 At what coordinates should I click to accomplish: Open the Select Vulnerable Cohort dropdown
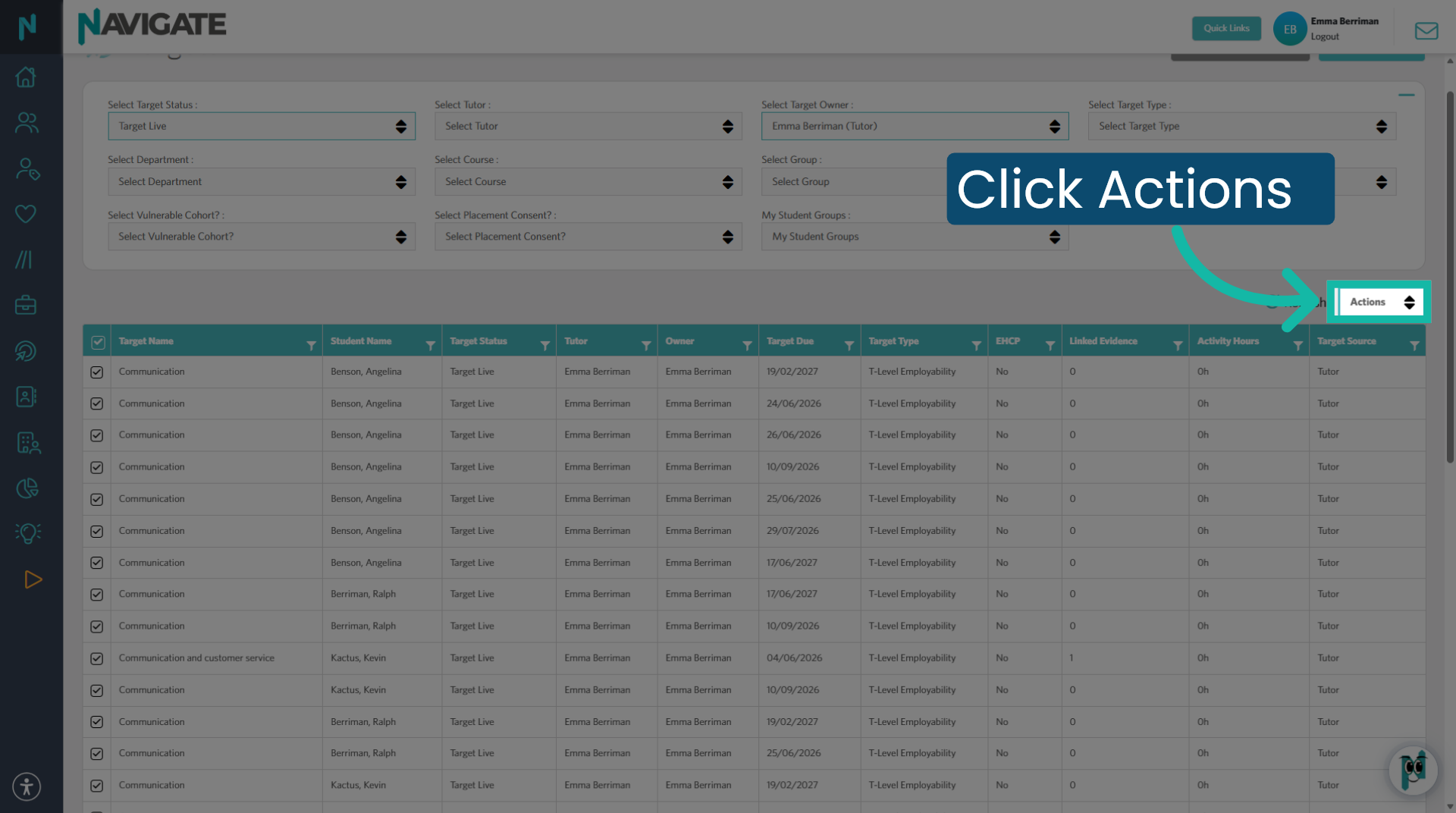point(262,237)
